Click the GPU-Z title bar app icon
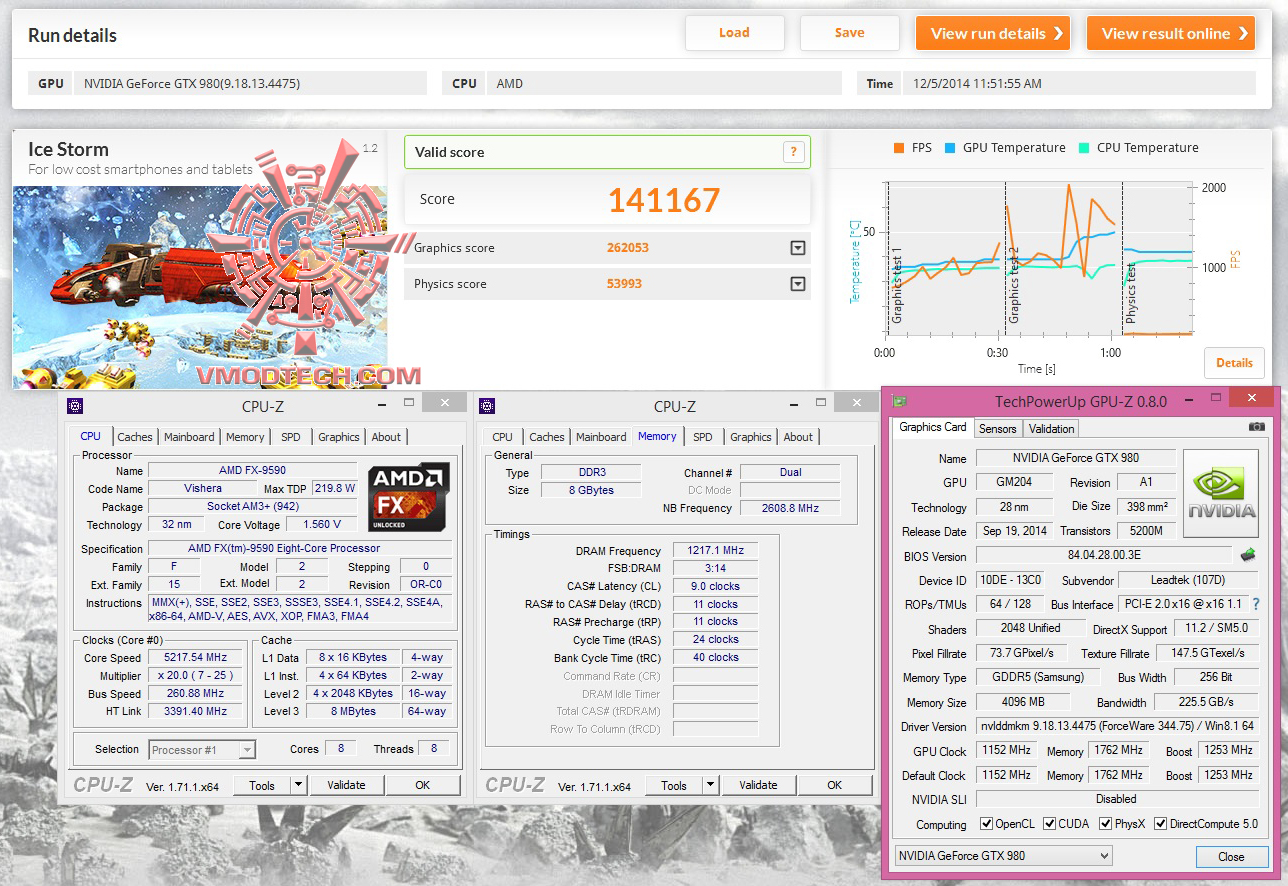The height and width of the screenshot is (886, 1288). tap(900, 402)
